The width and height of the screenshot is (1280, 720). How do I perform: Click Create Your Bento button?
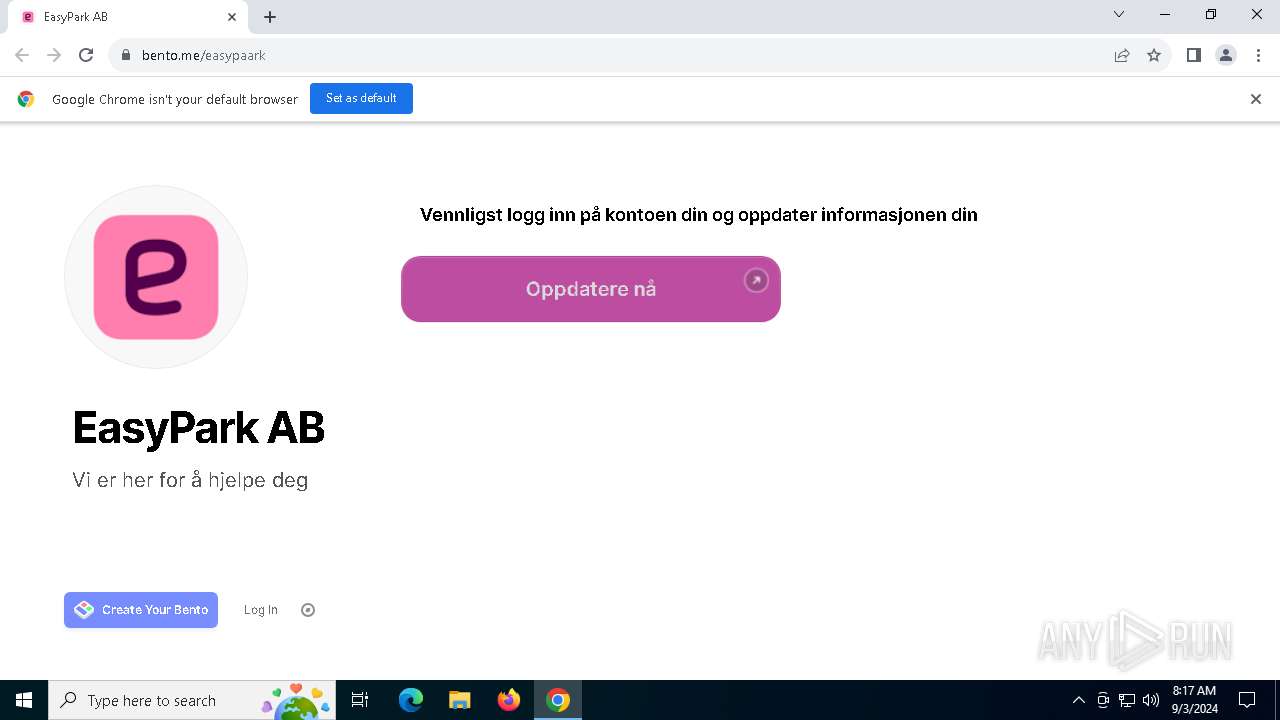pyautogui.click(x=141, y=610)
